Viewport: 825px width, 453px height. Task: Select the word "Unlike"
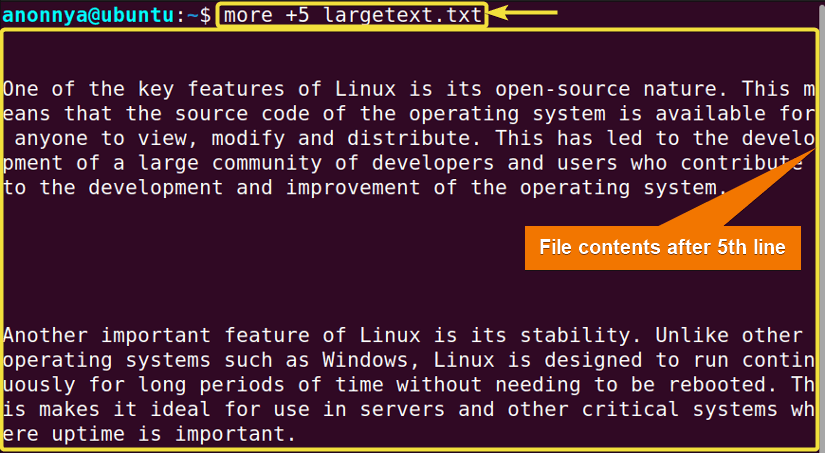pyautogui.click(x=692, y=335)
